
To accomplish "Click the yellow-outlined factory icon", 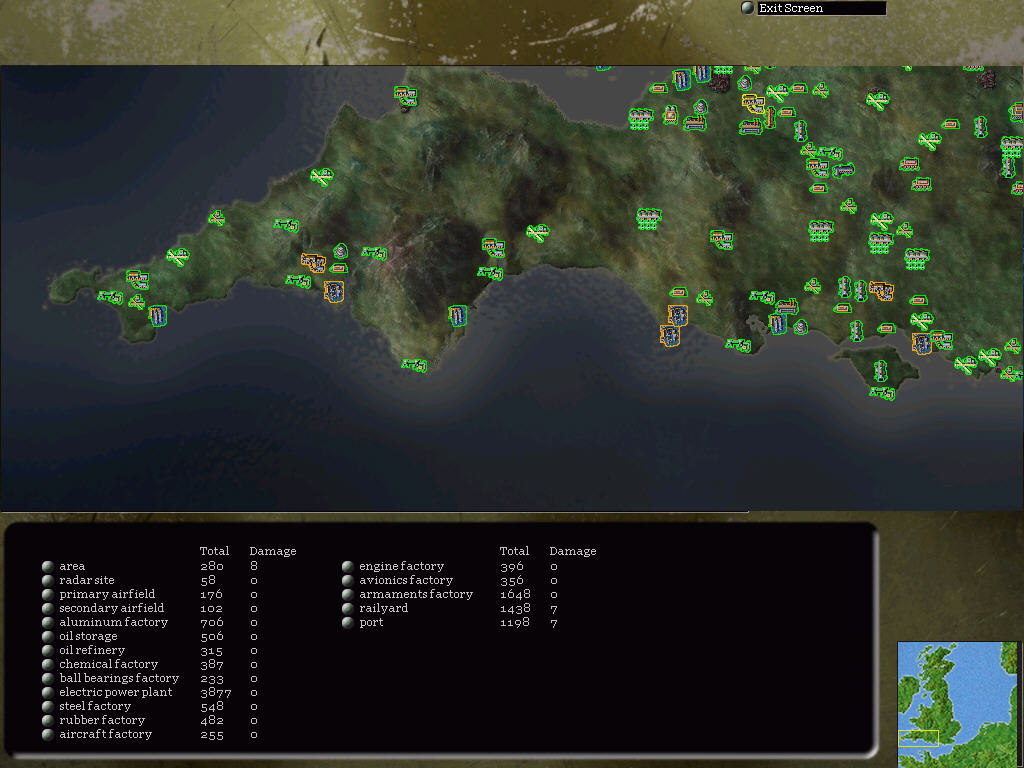I will point(753,103).
